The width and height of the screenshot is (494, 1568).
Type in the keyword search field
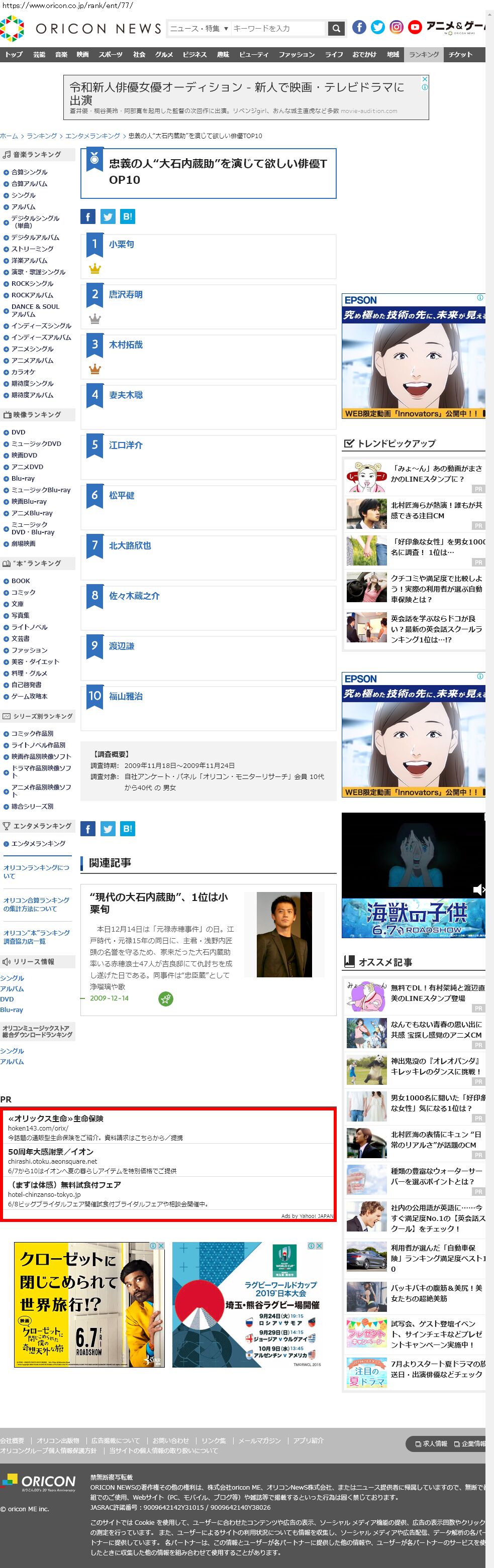click(277, 29)
